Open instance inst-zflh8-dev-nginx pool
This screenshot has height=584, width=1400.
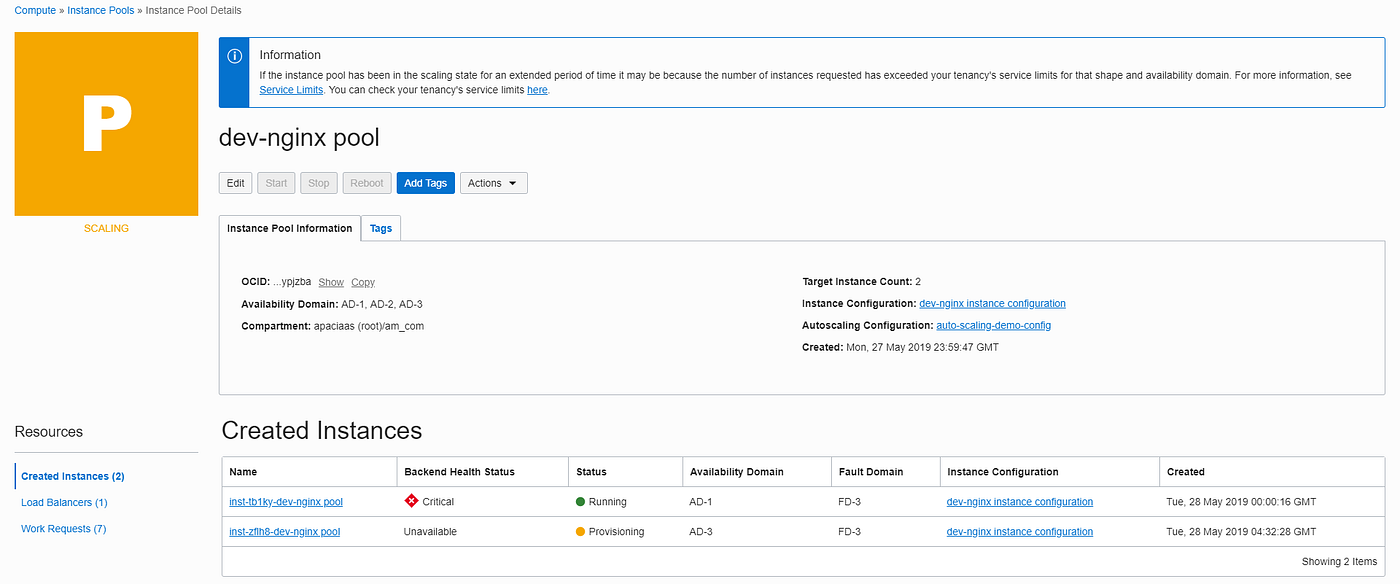click(x=285, y=532)
